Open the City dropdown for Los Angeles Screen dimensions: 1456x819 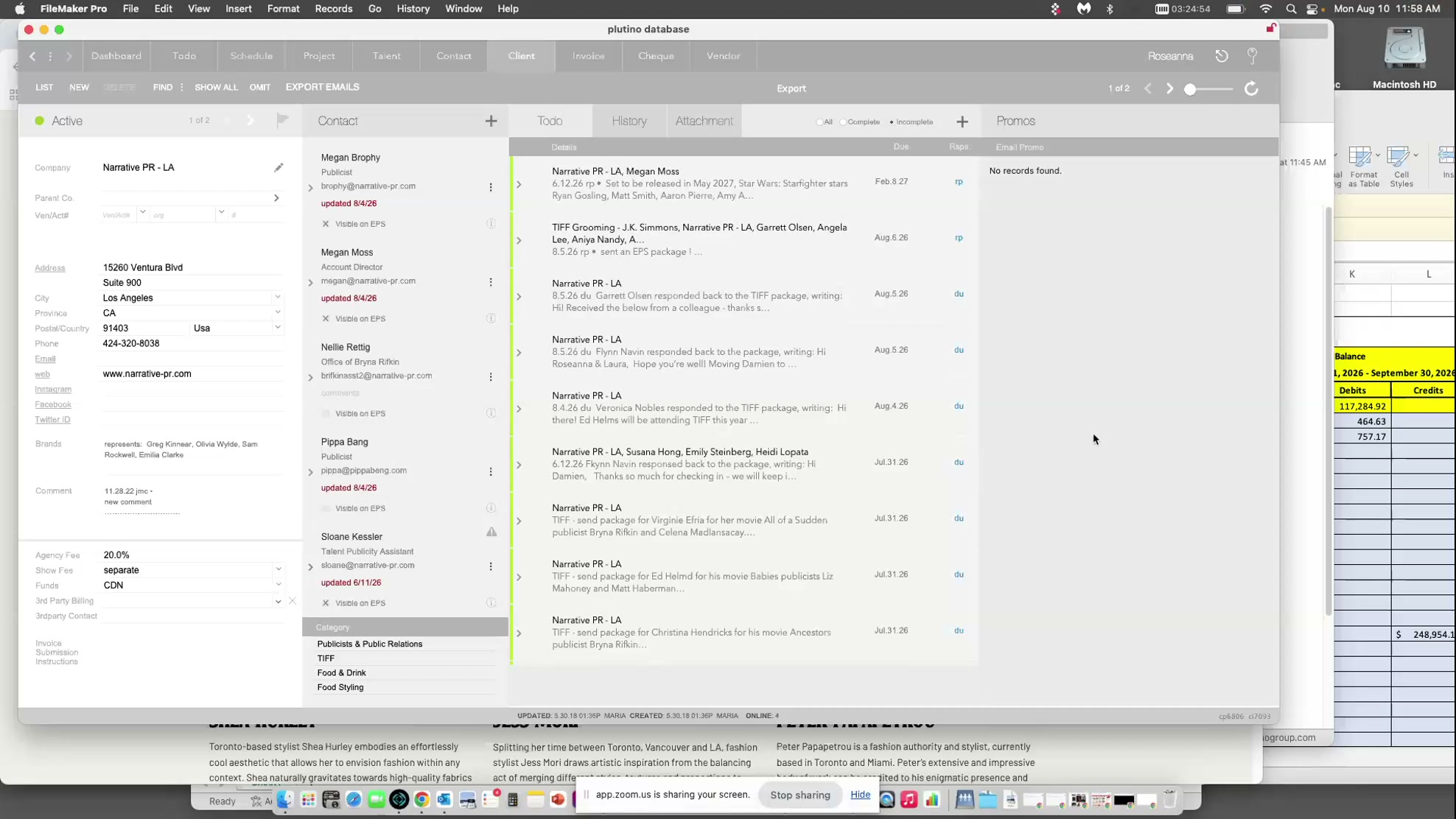pyautogui.click(x=278, y=298)
